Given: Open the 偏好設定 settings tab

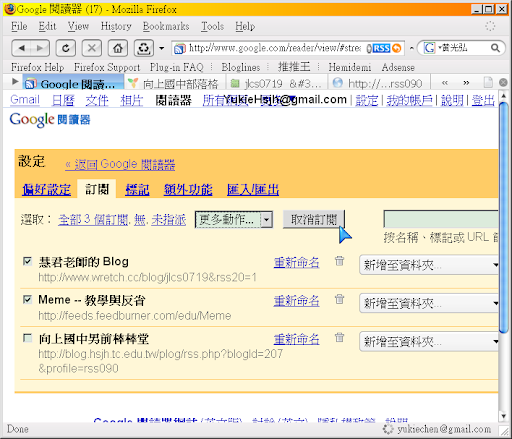Looking at the screenshot, I should [46, 189].
